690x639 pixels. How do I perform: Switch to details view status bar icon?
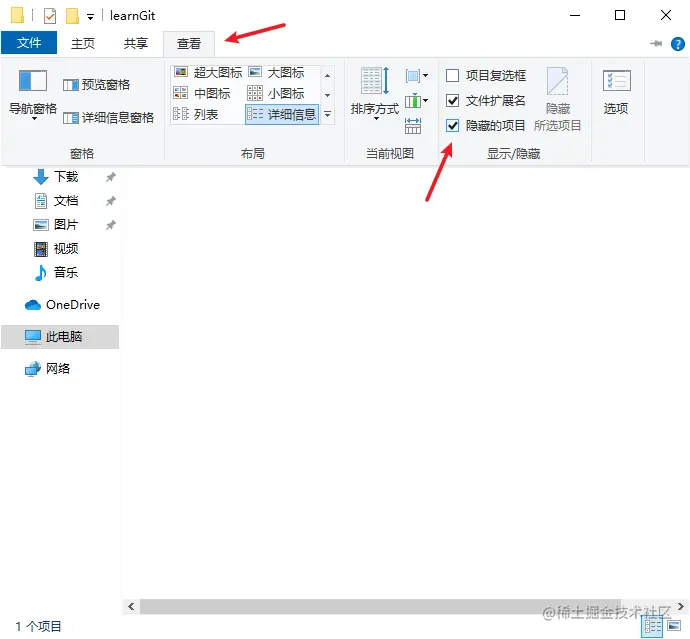click(653, 626)
